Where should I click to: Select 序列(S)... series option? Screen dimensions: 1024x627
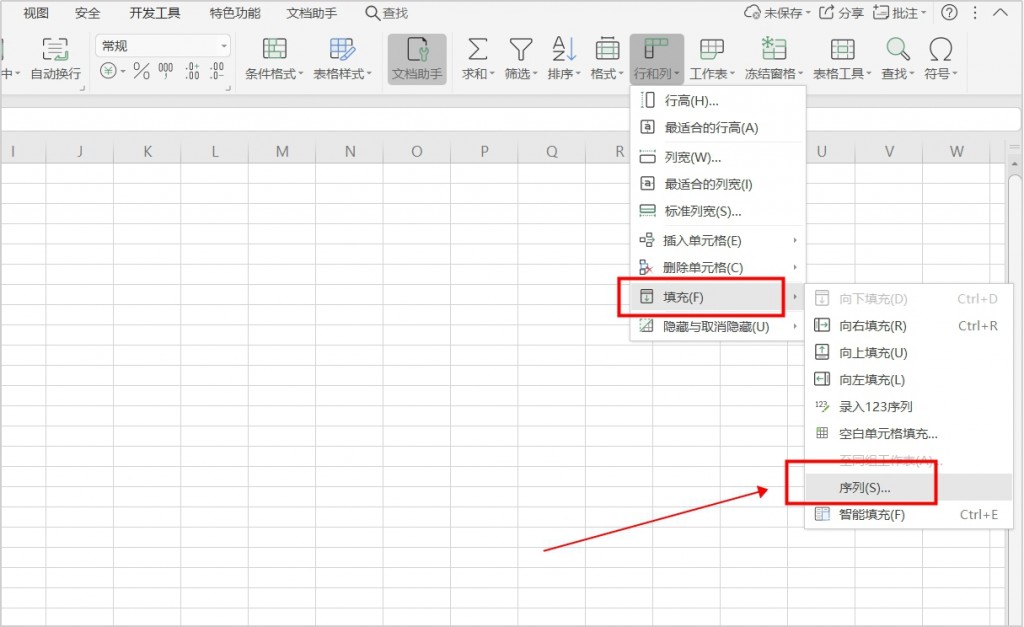click(908, 487)
